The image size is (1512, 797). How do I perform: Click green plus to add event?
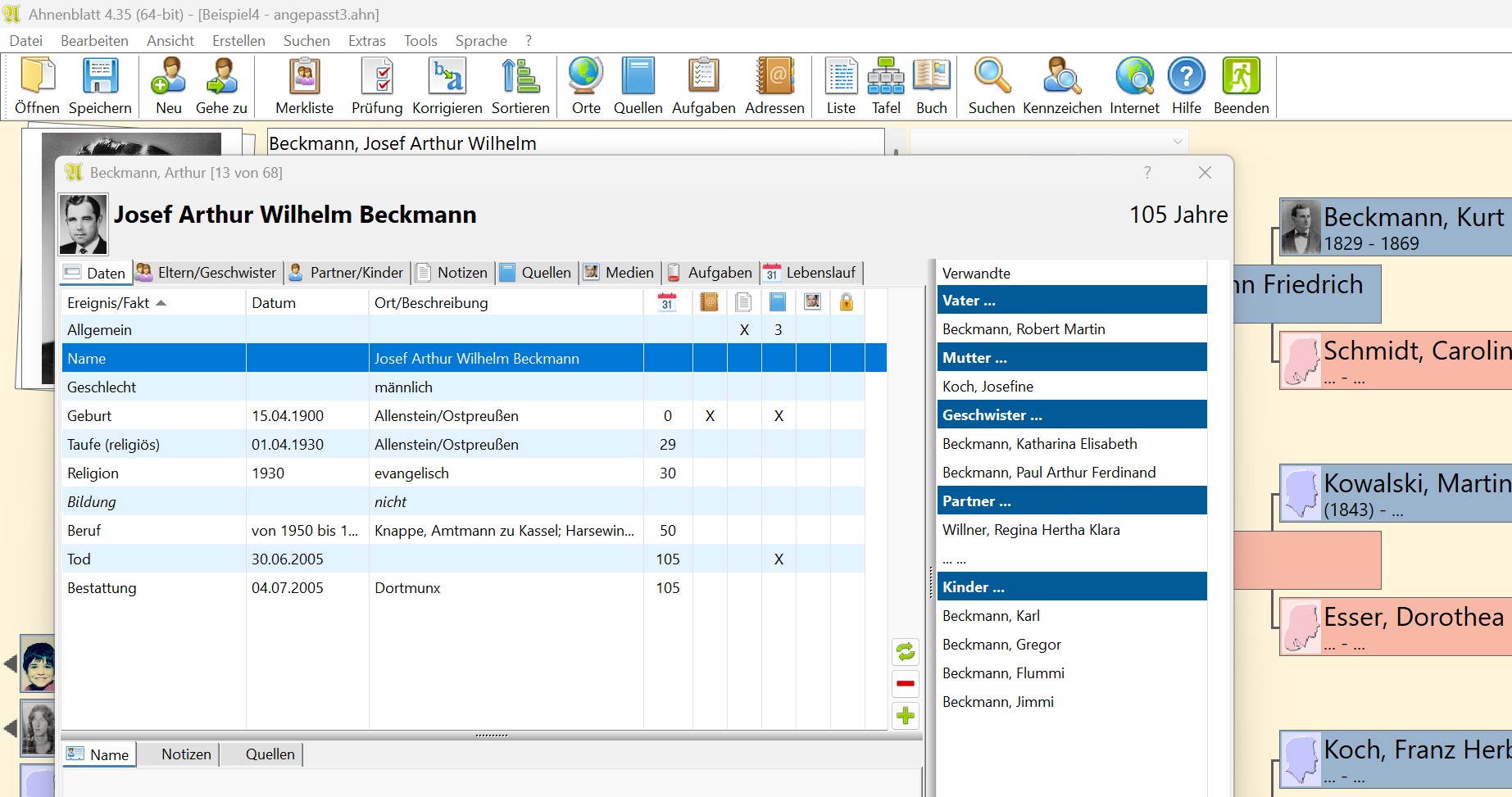click(x=906, y=716)
